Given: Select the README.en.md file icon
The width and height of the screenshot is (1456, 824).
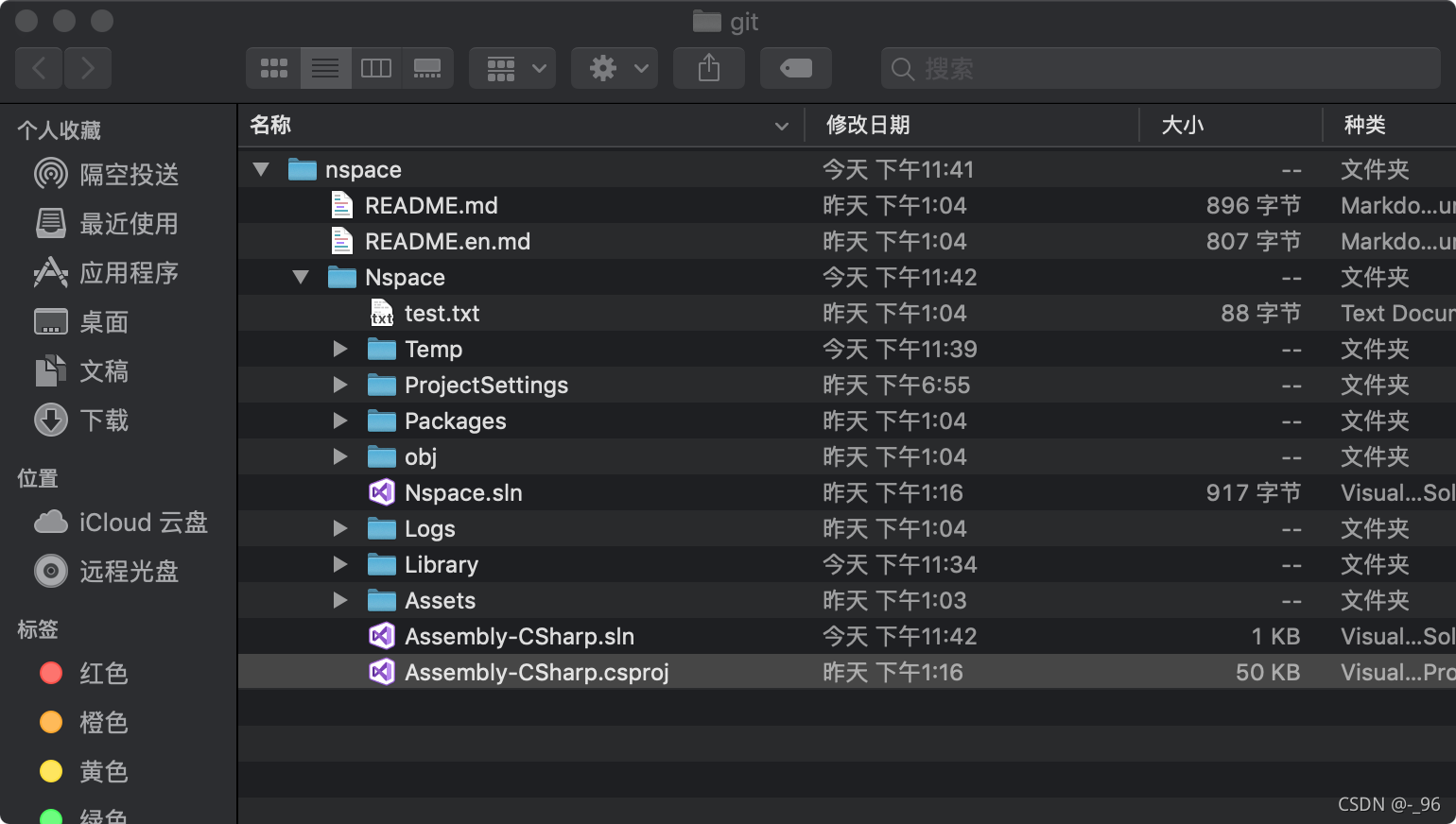Looking at the screenshot, I should [342, 242].
